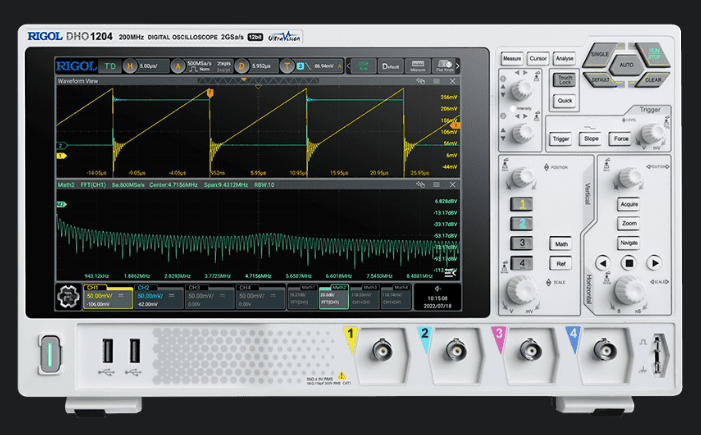Click the front panel power button
The height and width of the screenshot is (435, 701).
tap(50, 354)
